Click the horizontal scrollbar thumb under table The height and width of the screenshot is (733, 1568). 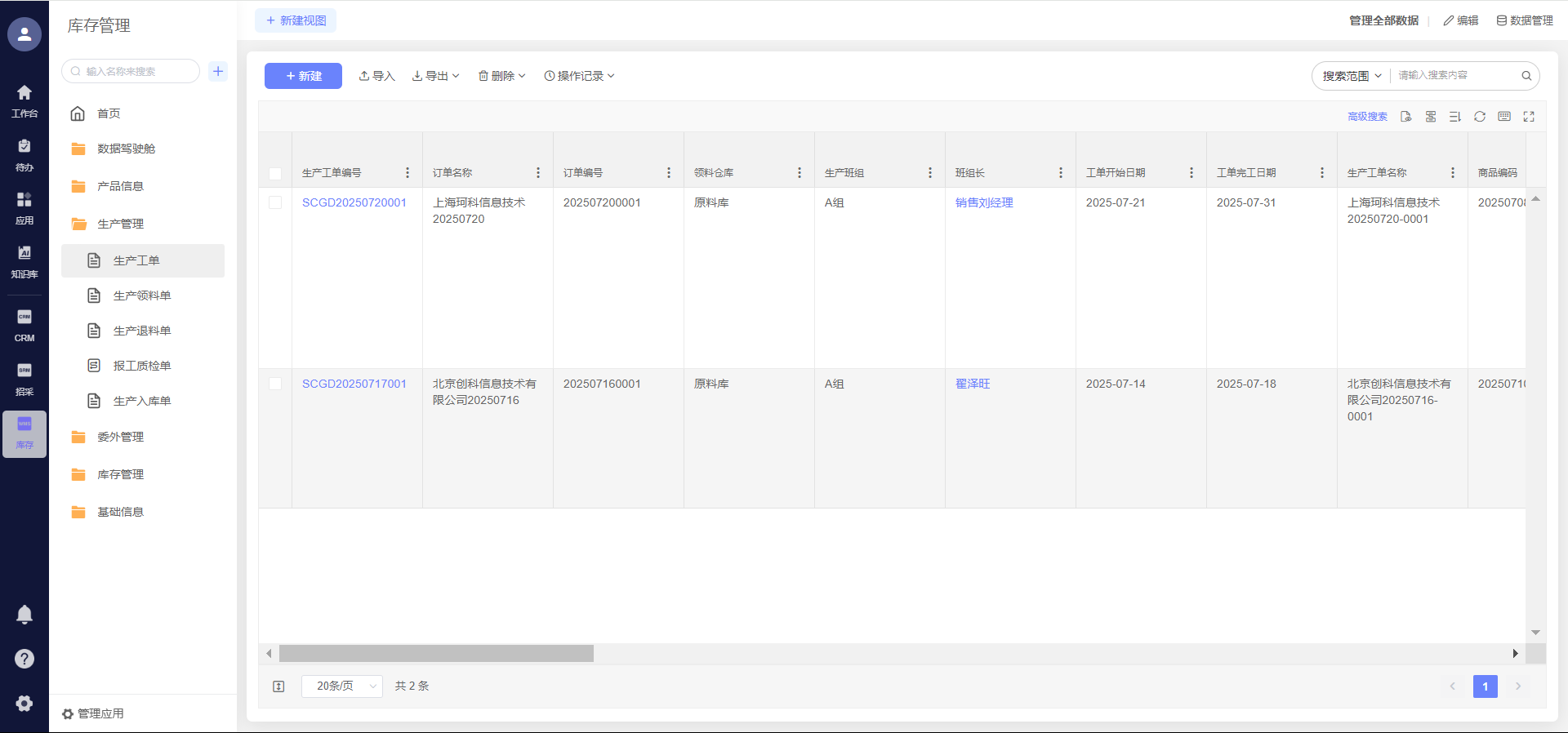(x=436, y=654)
